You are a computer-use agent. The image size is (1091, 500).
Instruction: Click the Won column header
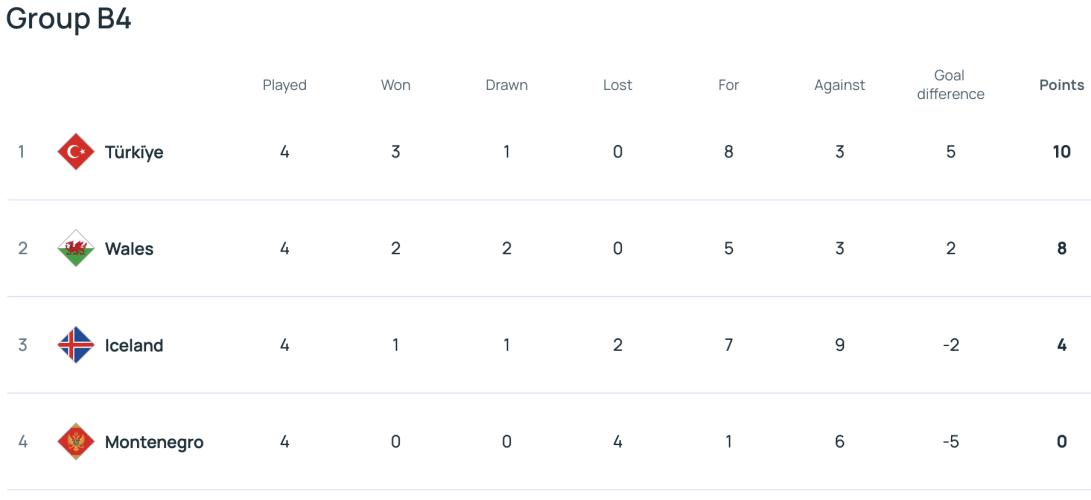click(395, 85)
